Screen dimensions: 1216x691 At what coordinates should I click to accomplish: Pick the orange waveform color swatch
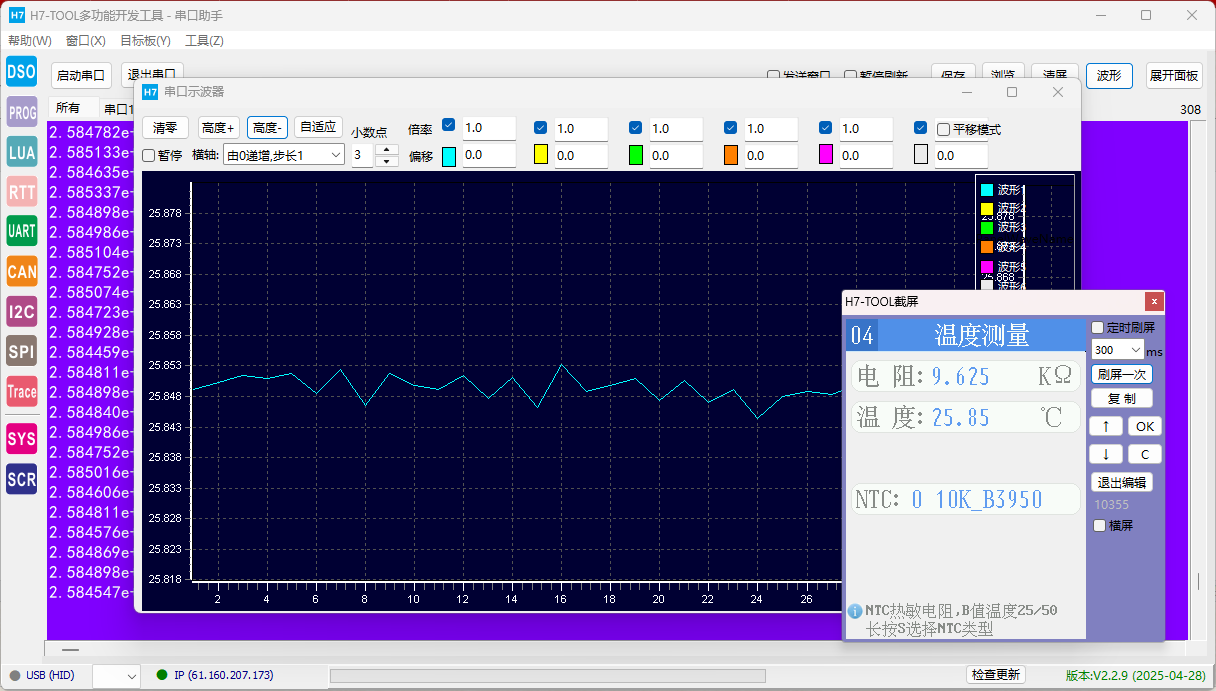point(731,155)
